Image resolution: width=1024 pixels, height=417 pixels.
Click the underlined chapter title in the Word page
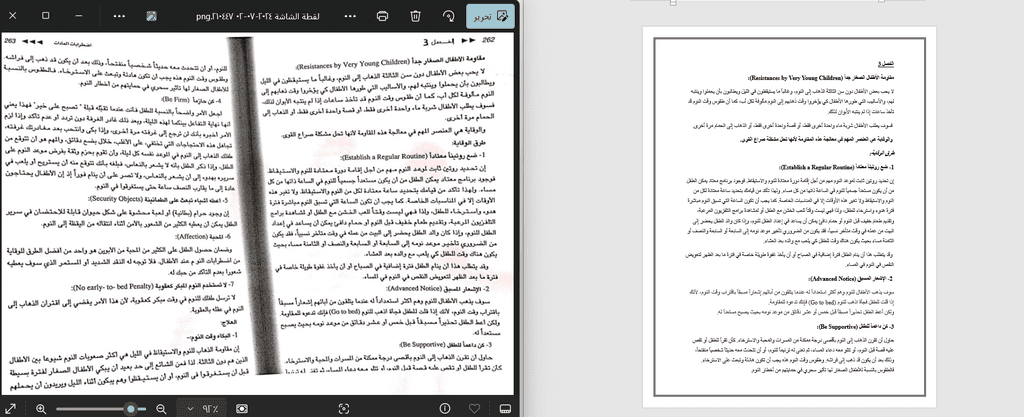coord(885,63)
